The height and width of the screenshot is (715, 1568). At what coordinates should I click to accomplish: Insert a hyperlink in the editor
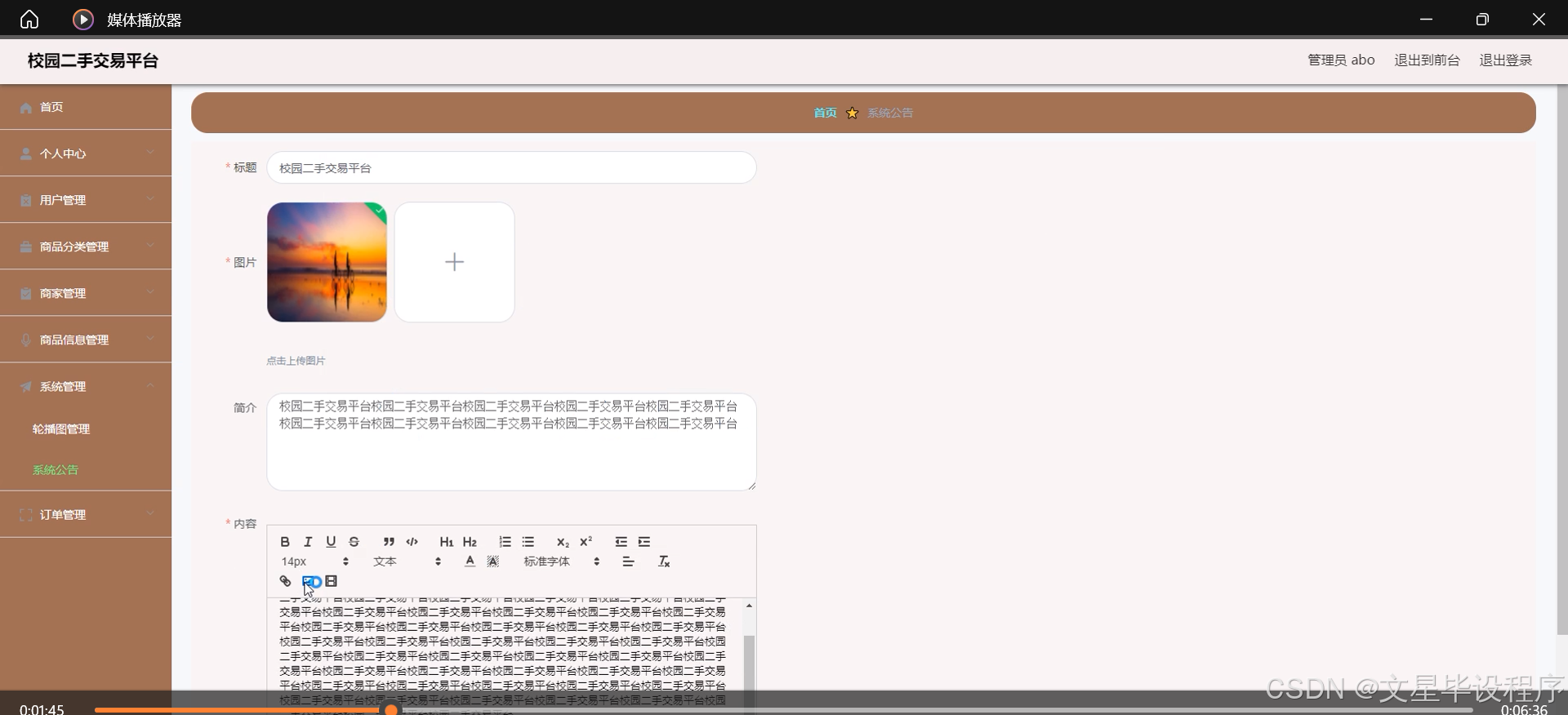(285, 581)
